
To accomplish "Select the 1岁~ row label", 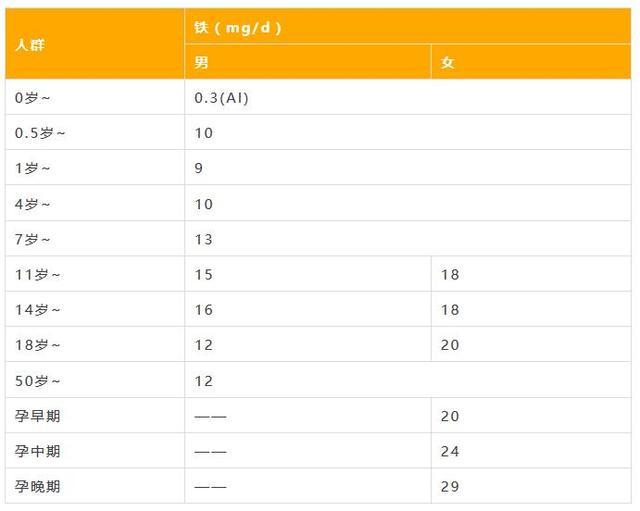I will 33,168.
